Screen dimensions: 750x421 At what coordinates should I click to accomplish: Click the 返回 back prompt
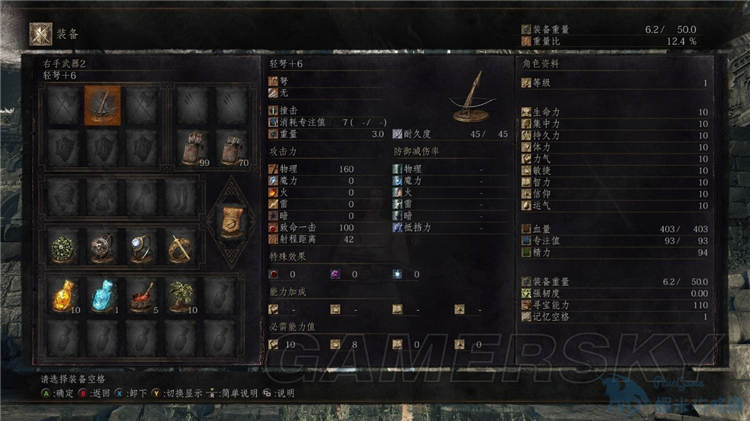95,393
